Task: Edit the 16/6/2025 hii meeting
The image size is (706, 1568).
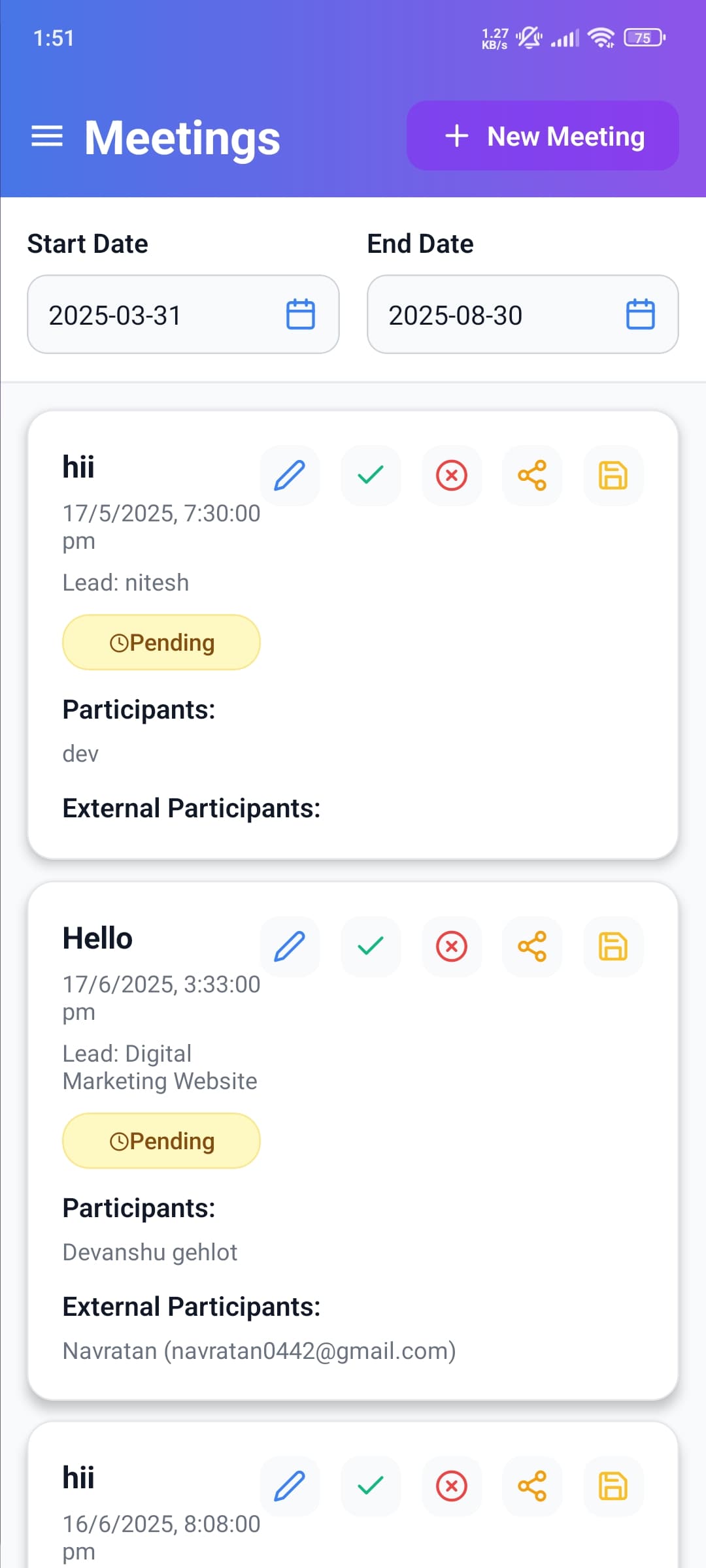Action: click(x=290, y=1486)
